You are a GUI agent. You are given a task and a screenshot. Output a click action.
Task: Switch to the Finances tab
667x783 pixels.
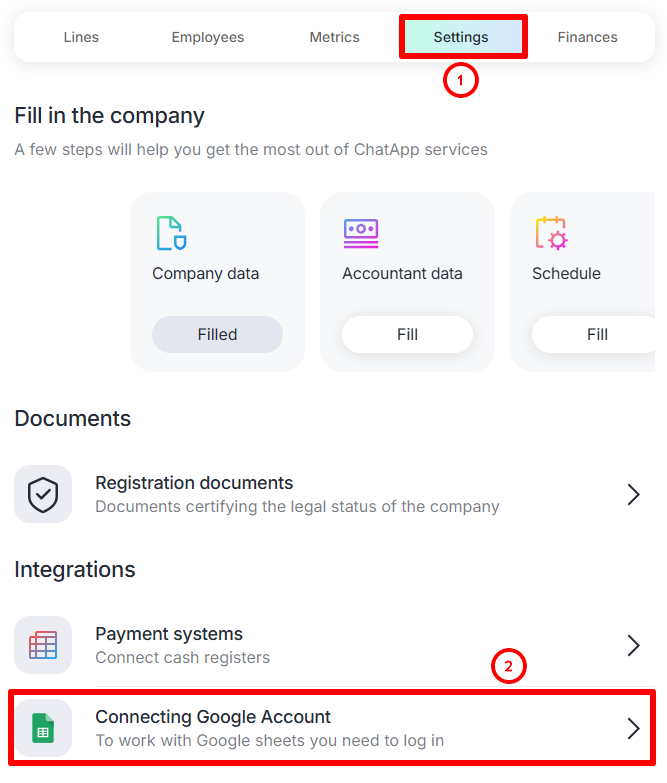[588, 37]
